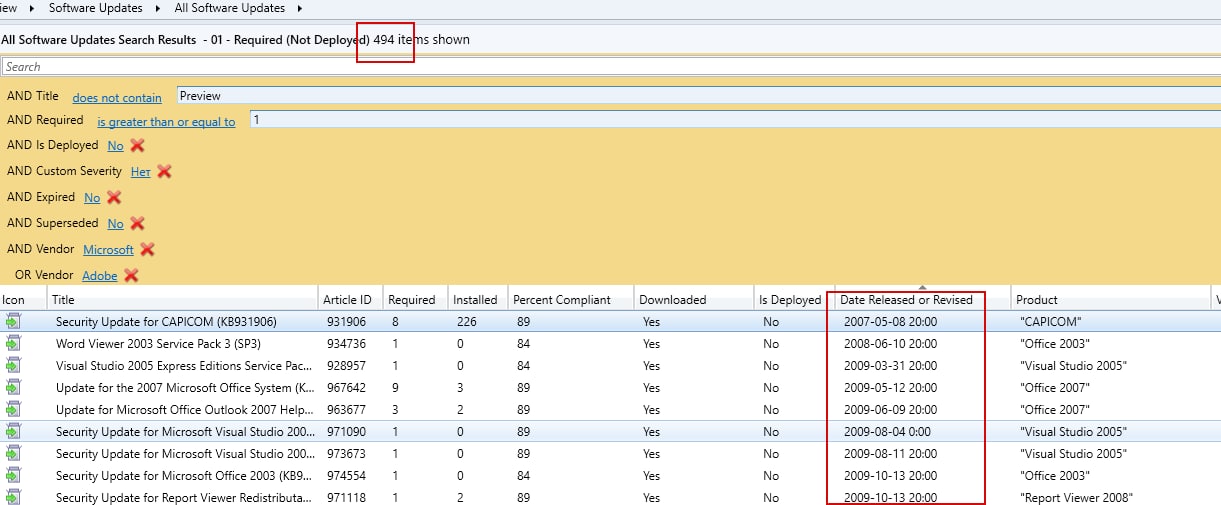The width and height of the screenshot is (1221, 505).
Task: Select update icon for article 973673 row
Action: pyautogui.click(x=13, y=454)
